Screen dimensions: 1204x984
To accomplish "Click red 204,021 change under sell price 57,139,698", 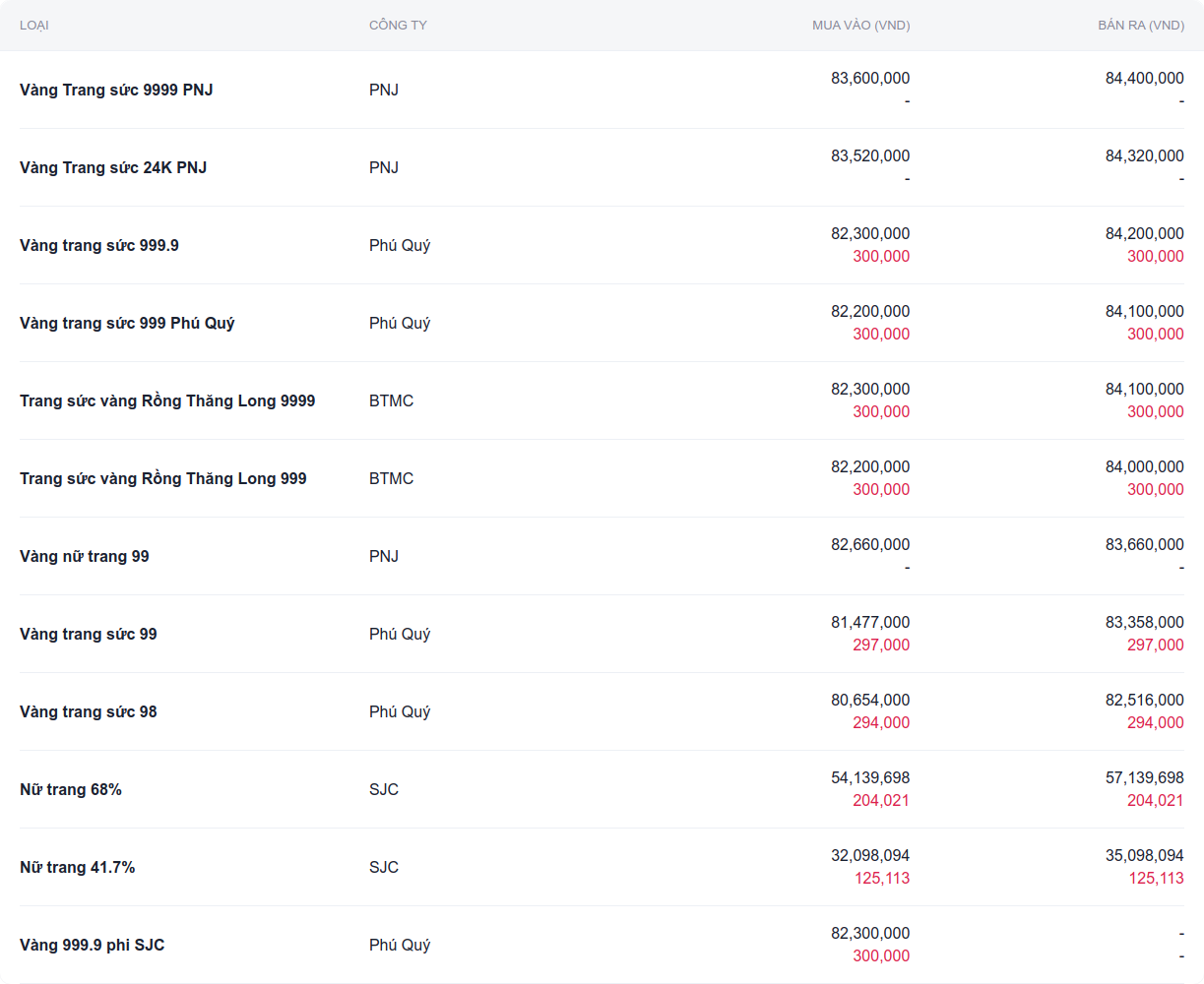I will point(1156,800).
